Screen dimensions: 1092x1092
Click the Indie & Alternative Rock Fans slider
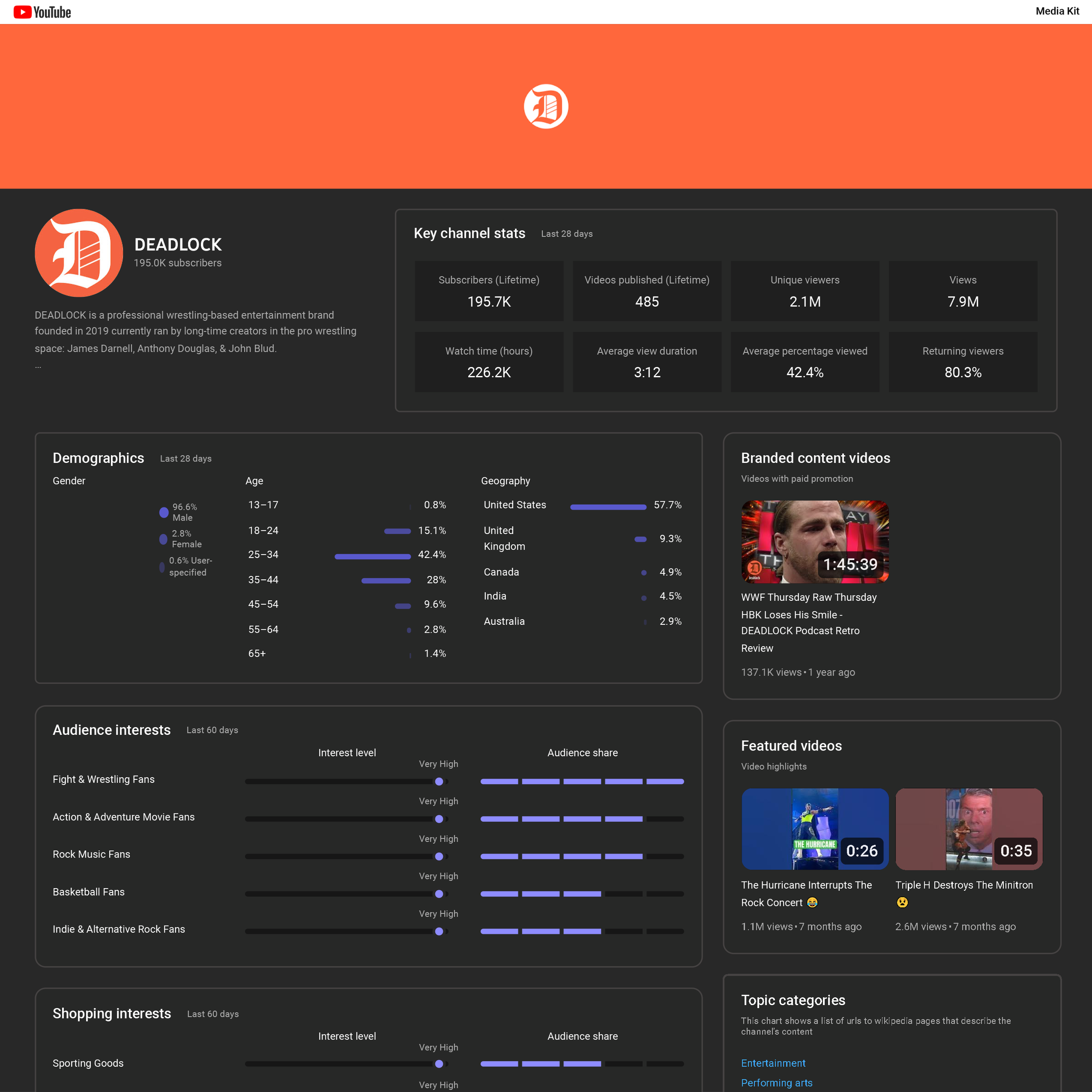click(x=347, y=931)
